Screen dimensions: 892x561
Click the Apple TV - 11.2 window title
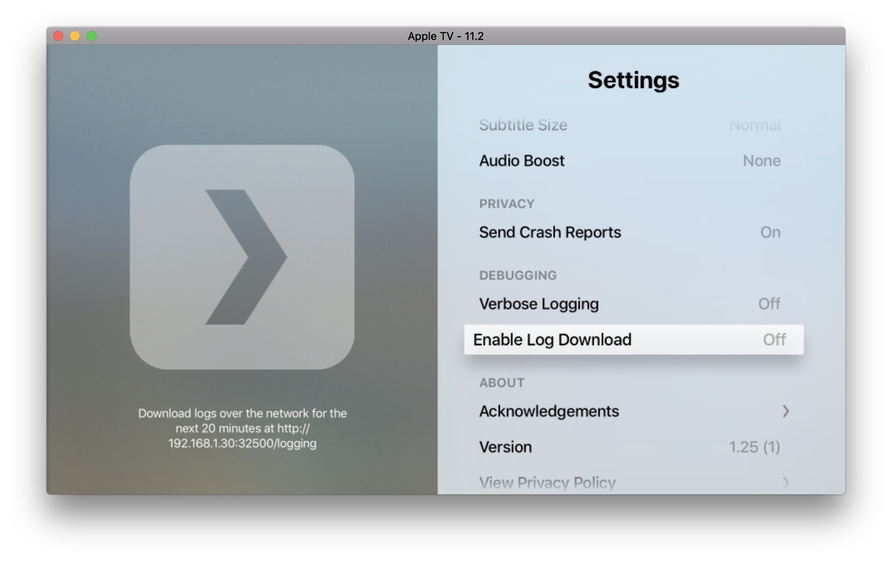point(445,36)
